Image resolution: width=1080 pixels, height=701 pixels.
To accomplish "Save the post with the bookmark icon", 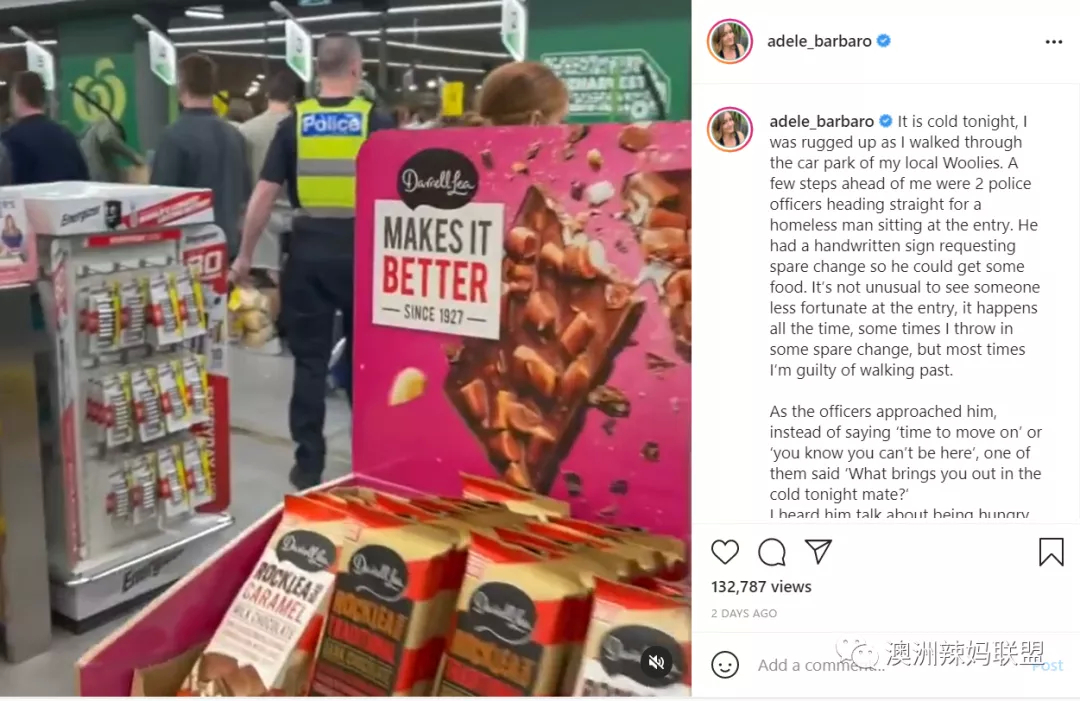I will point(1051,552).
